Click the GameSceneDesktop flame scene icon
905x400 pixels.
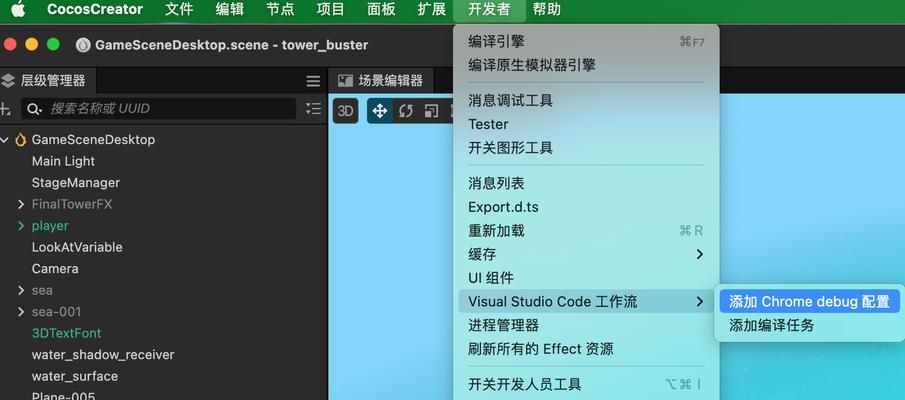coord(21,140)
